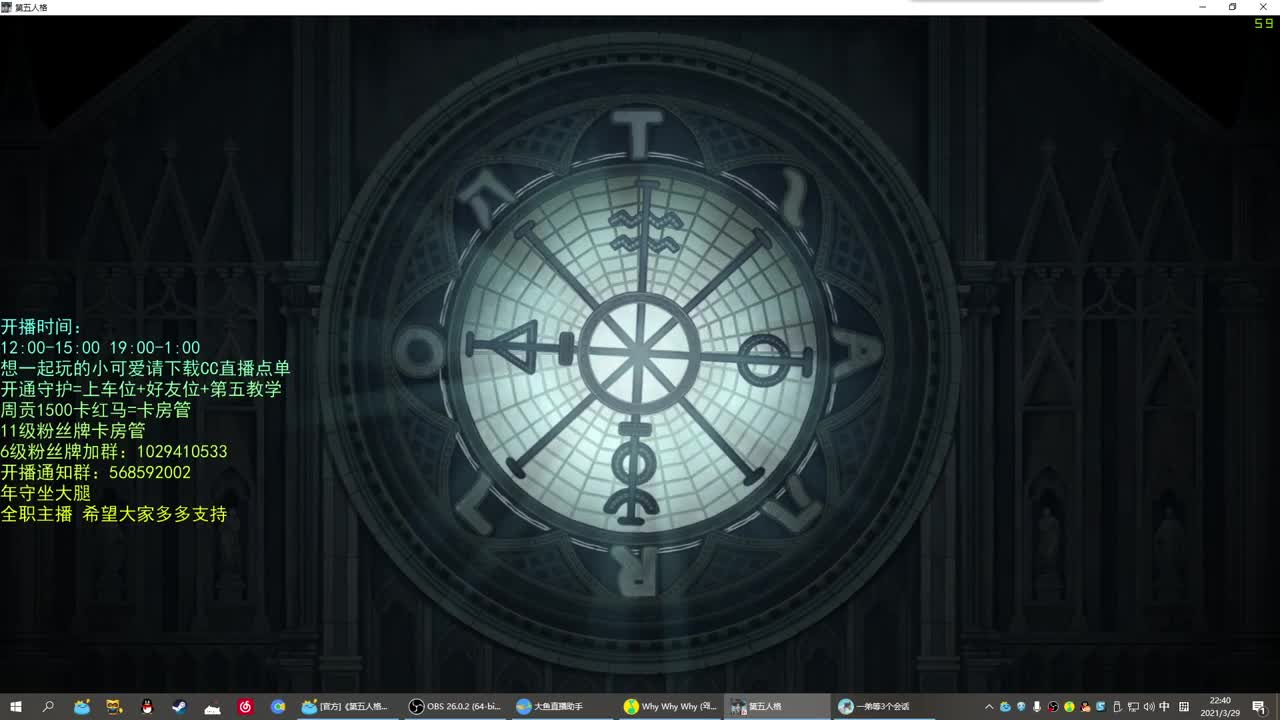This screenshot has height=720, width=1280.
Task: Open the volume speaker tray icon
Action: click(1149, 707)
